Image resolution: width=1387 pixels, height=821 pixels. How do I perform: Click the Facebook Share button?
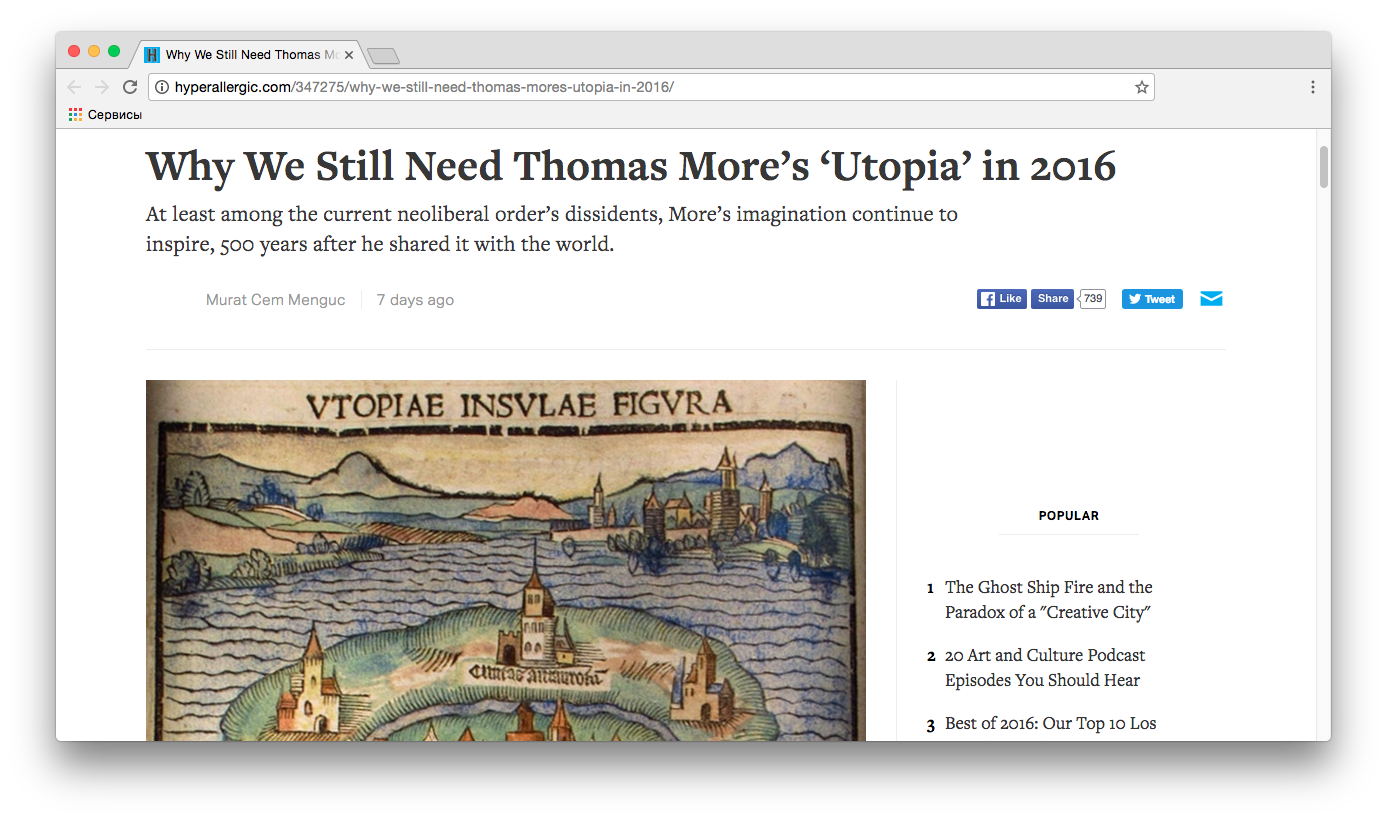click(x=1053, y=299)
